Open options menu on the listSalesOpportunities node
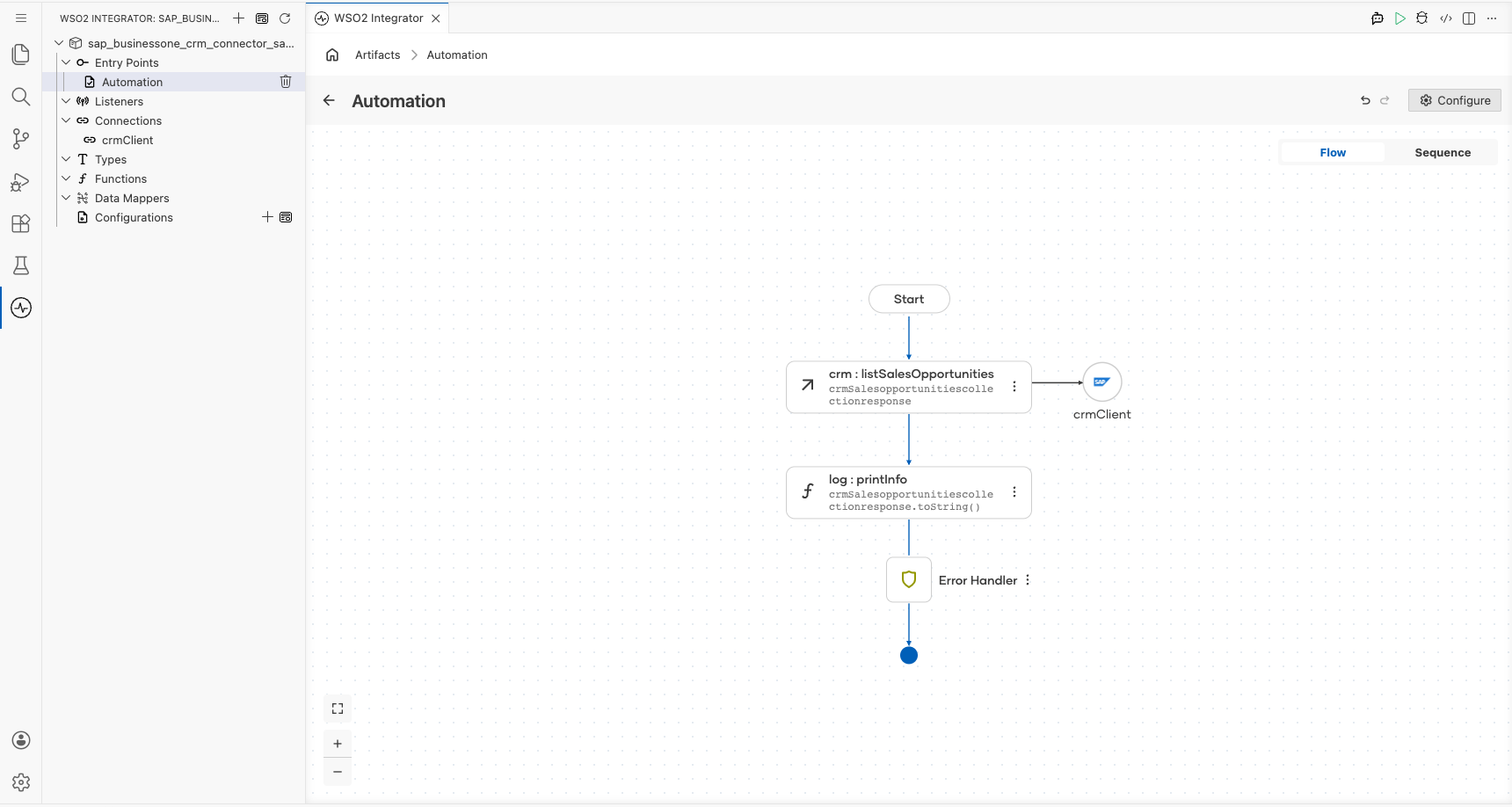Viewport: 1512px width, 807px height. click(x=1014, y=387)
